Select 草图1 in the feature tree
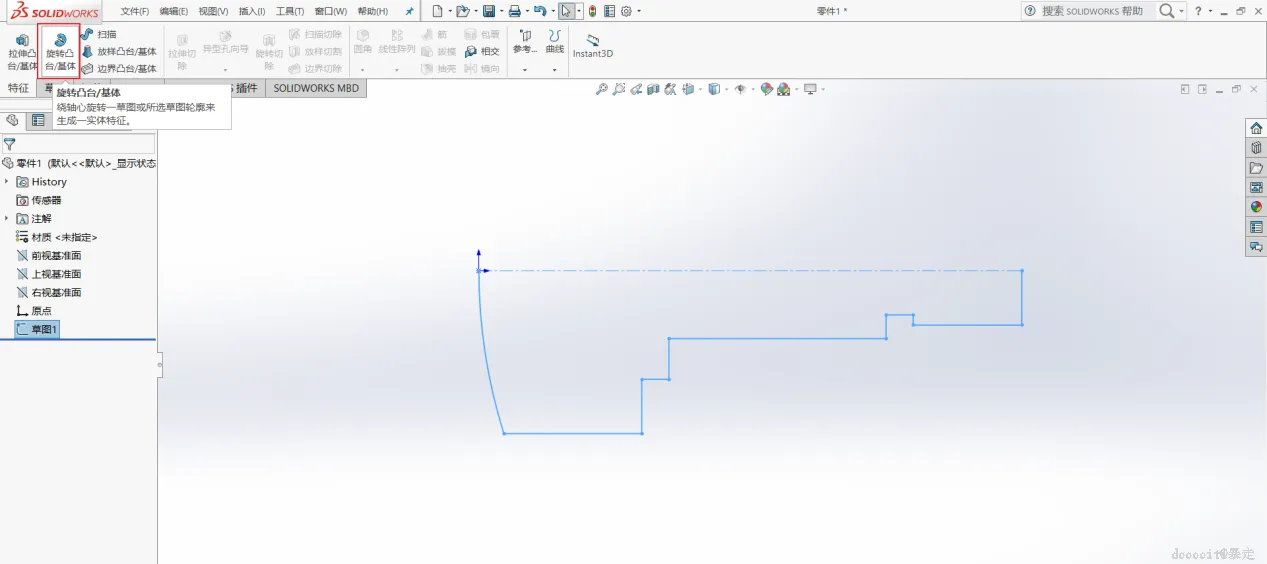1267x564 pixels. point(38,329)
